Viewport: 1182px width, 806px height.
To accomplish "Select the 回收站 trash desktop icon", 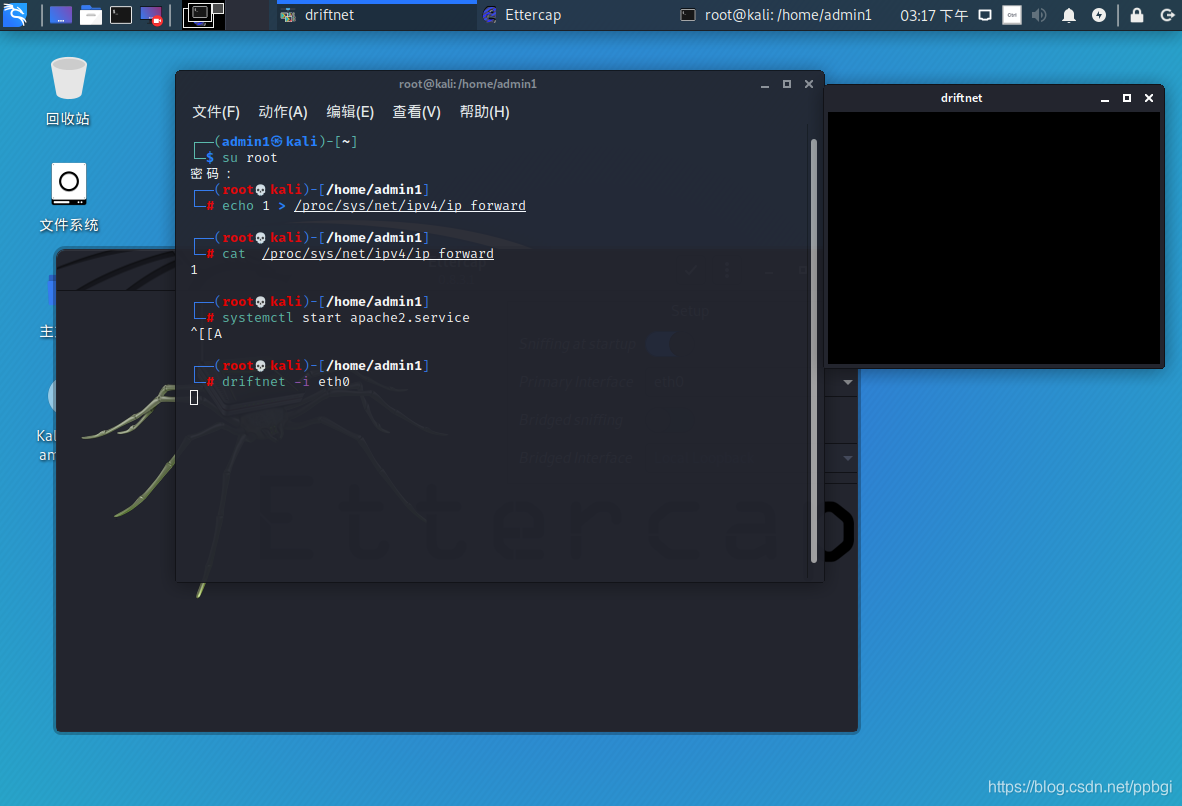I will click(x=68, y=91).
